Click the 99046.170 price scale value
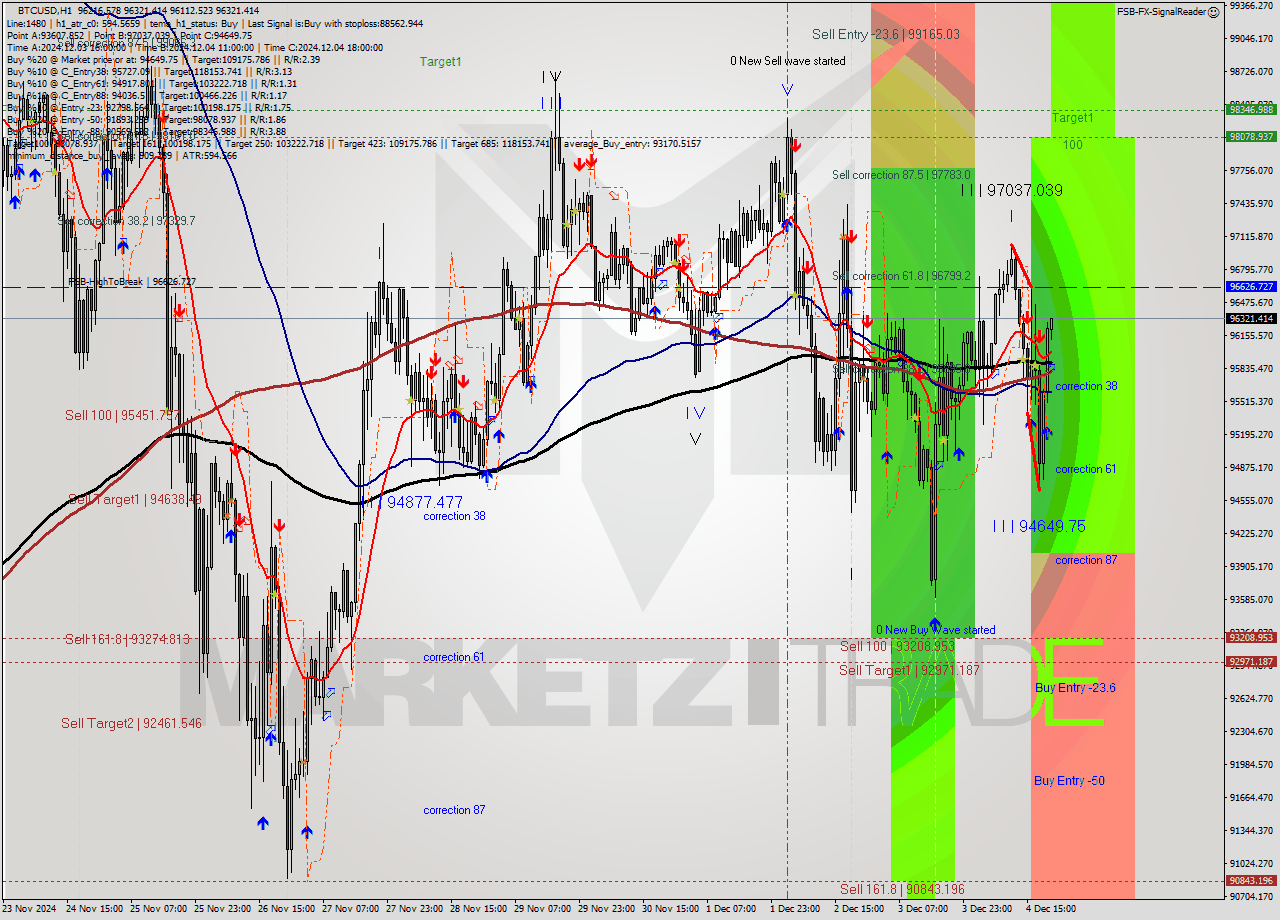The width and height of the screenshot is (1280, 920). (1251, 39)
